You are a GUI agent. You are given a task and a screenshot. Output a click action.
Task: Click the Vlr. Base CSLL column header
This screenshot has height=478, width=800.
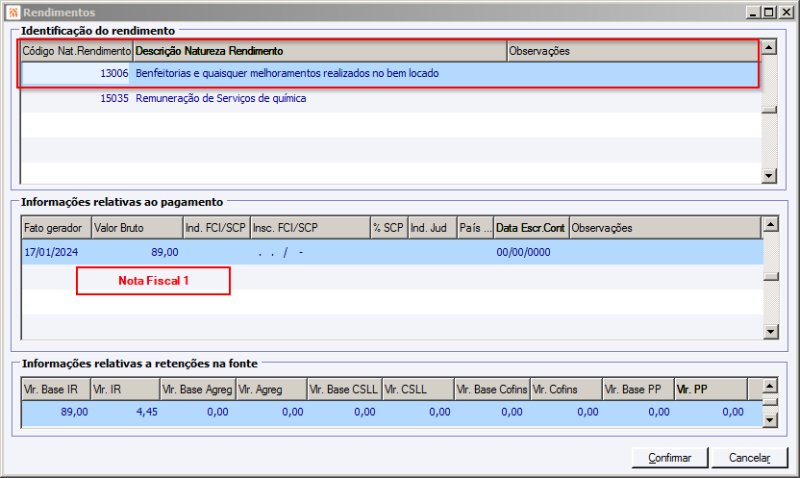[344, 390]
